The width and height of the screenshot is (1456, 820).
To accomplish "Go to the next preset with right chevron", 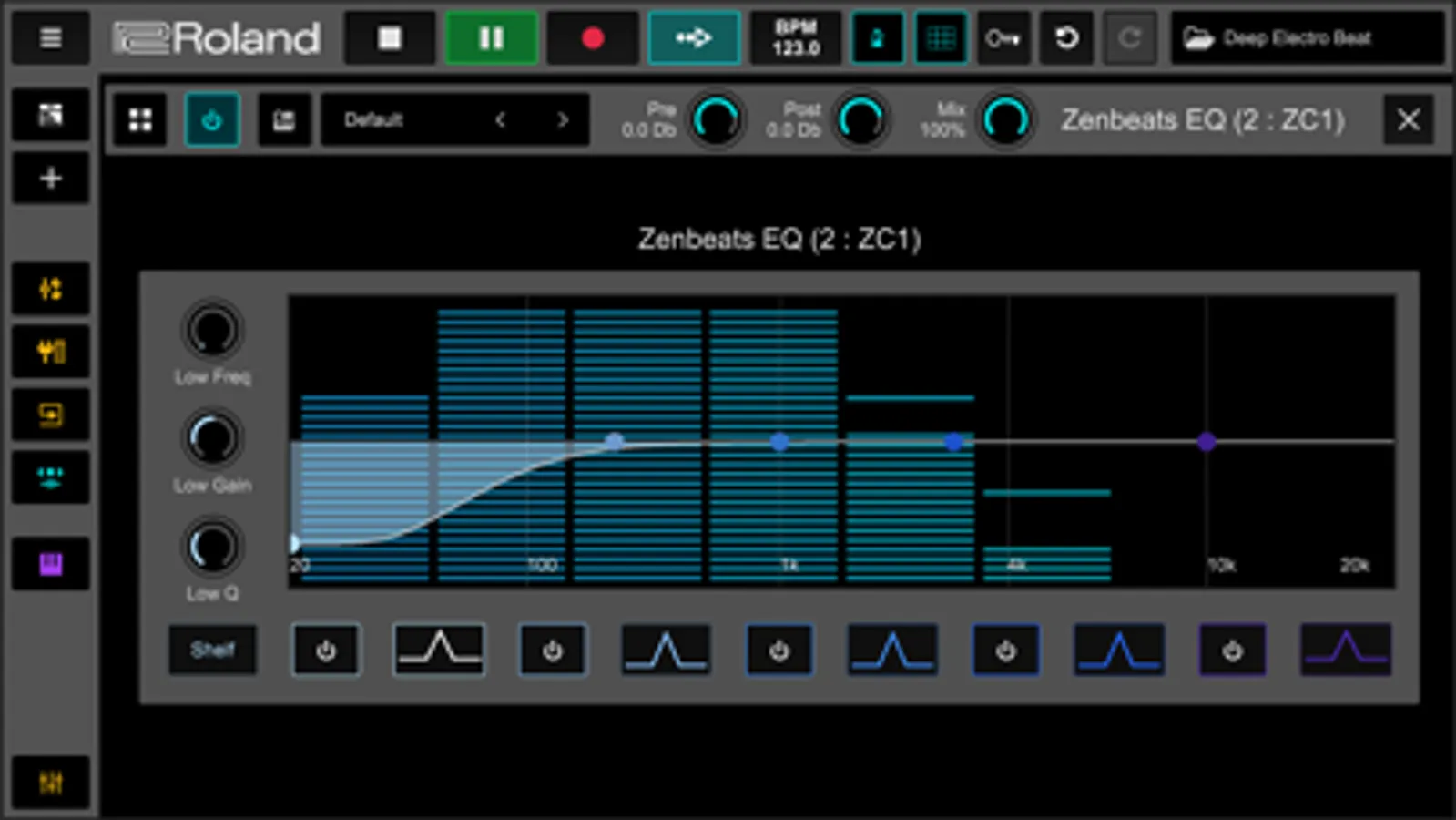I will [563, 119].
